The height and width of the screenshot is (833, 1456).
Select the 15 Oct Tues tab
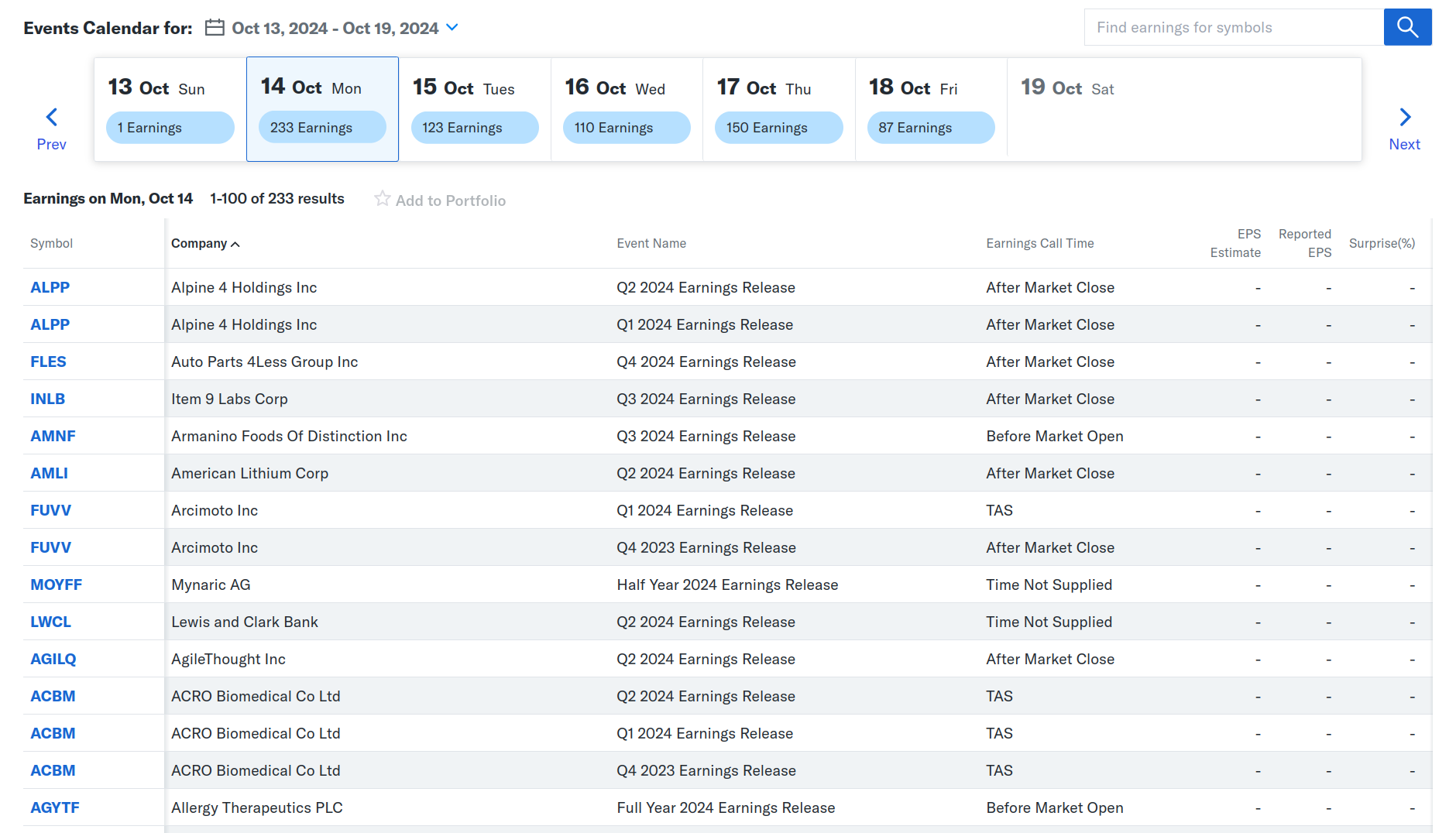(x=474, y=89)
